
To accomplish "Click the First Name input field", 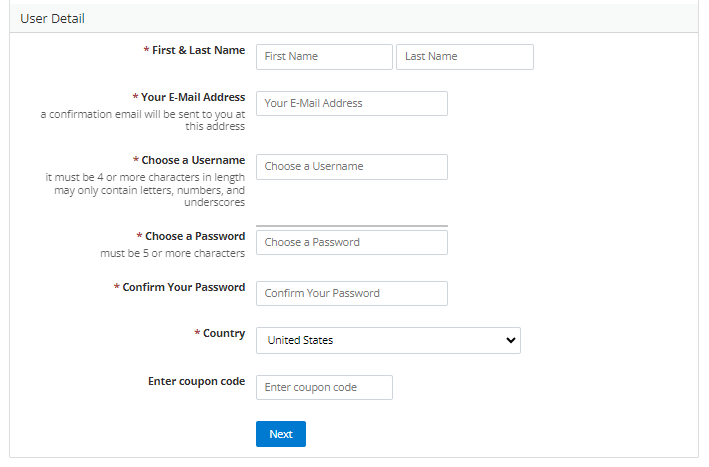I will (324, 57).
